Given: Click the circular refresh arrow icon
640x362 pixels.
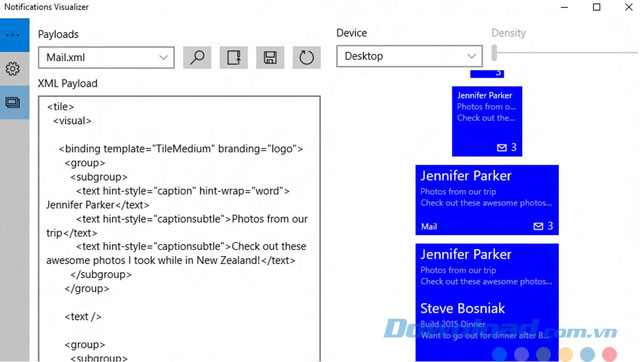Looking at the screenshot, I should pyautogui.click(x=307, y=58).
